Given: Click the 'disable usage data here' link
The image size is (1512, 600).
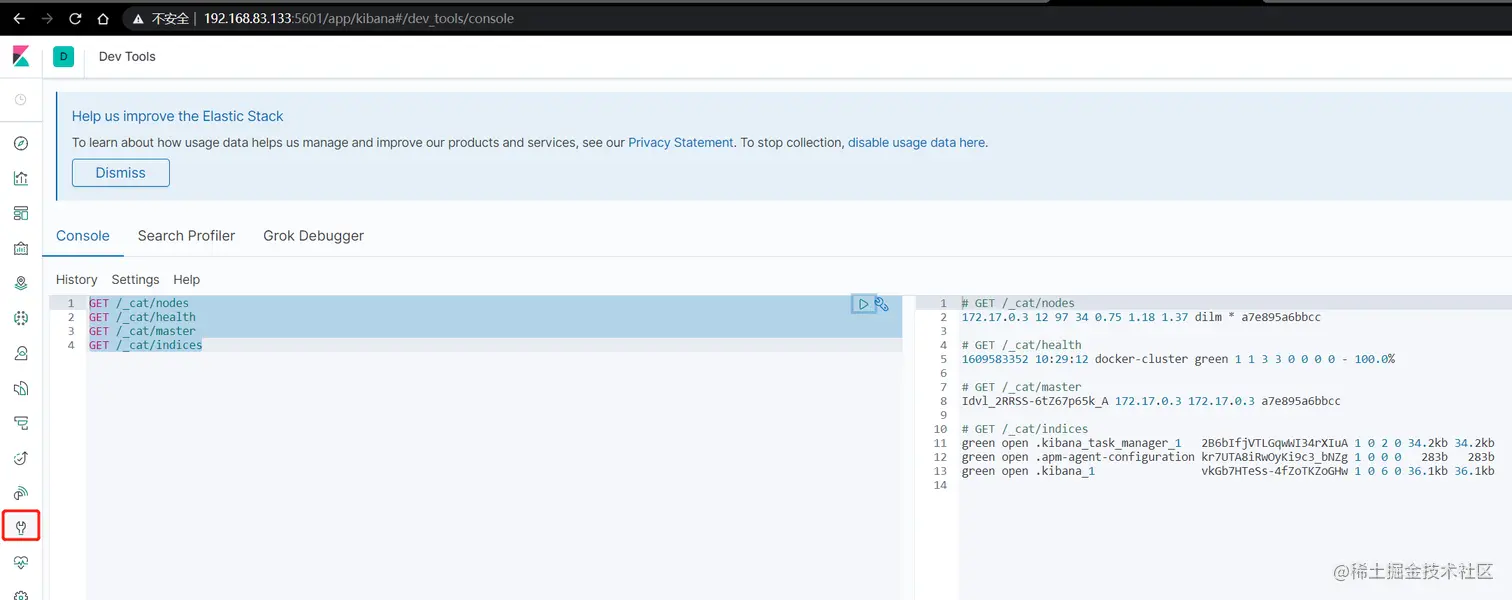Looking at the screenshot, I should pyautogui.click(x=916, y=143).
